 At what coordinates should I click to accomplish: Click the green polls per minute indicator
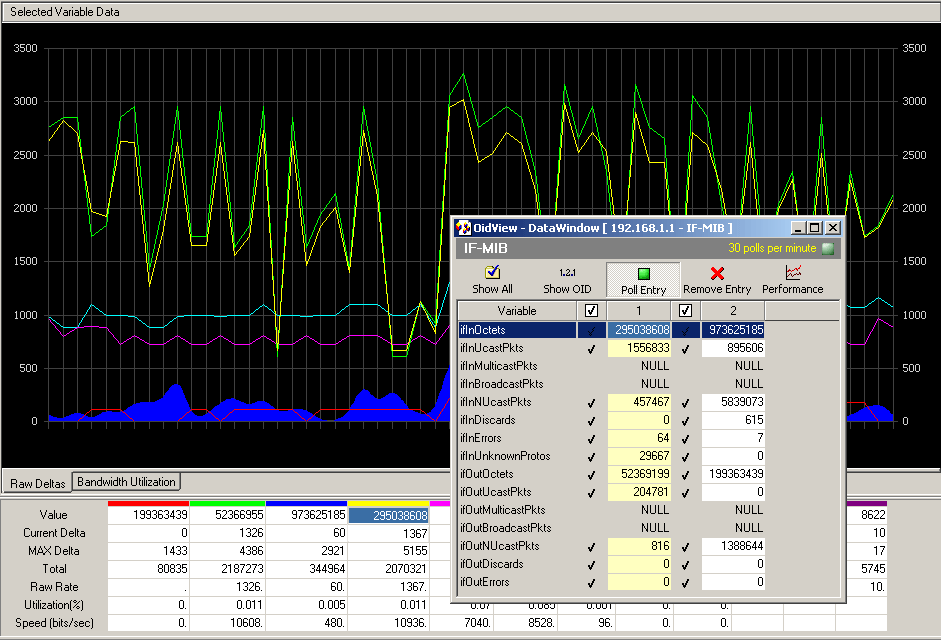point(827,248)
